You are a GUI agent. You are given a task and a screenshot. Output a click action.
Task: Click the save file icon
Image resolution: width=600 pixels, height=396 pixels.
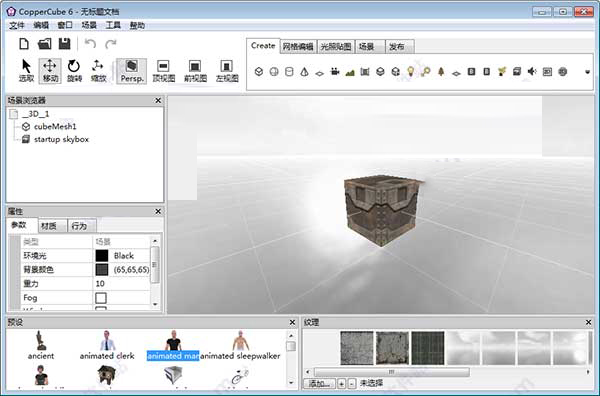64,44
